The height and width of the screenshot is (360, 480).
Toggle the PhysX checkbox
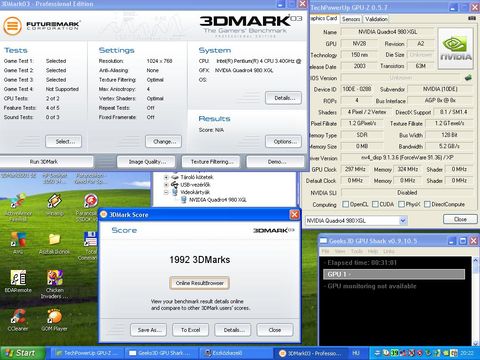click(x=401, y=204)
